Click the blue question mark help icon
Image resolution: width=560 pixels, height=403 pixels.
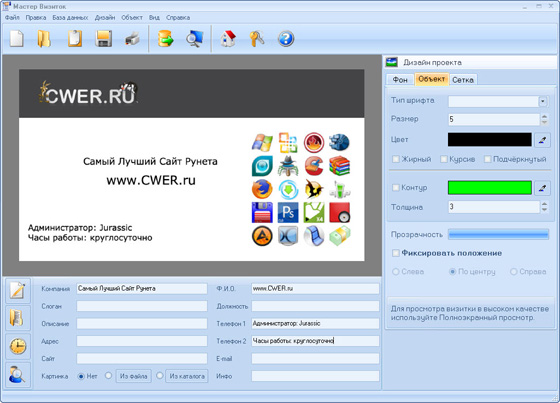pos(286,39)
